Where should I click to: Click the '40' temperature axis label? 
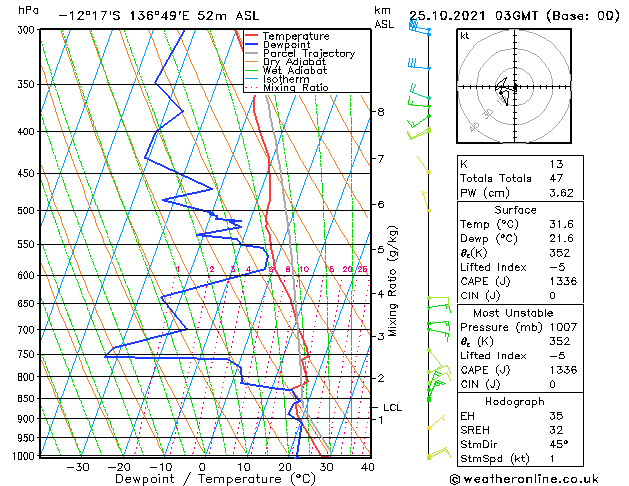click(x=368, y=467)
